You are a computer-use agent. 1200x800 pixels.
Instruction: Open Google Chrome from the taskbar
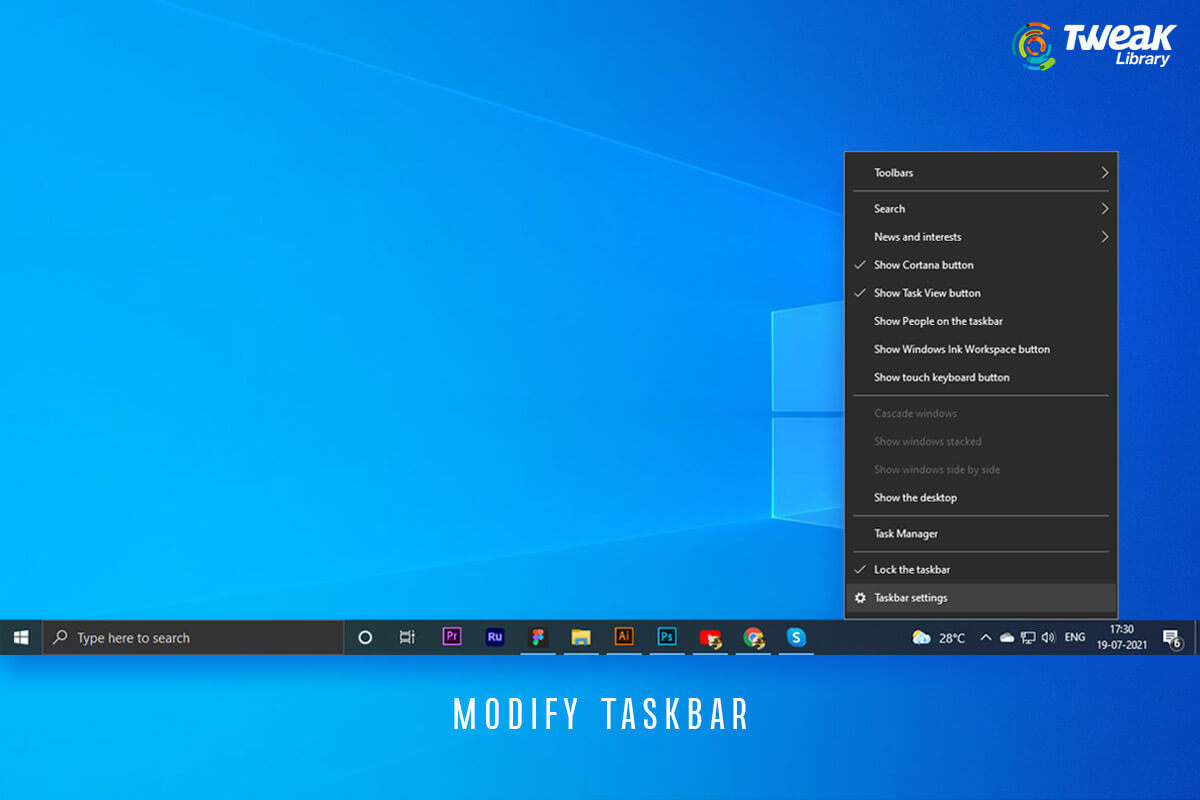click(x=752, y=637)
